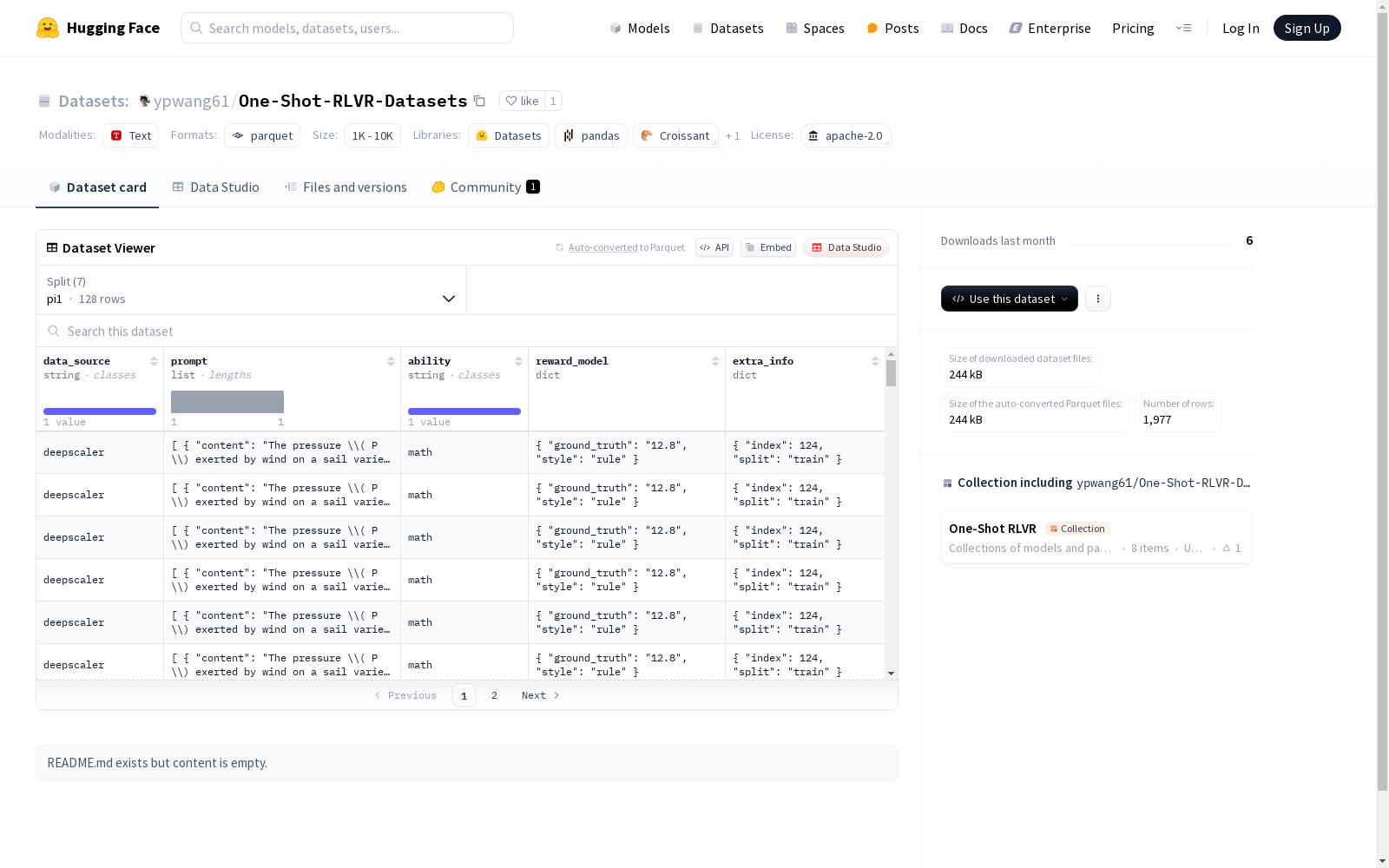Open the Files and versions tab
The height and width of the screenshot is (868, 1389).
[x=346, y=187]
